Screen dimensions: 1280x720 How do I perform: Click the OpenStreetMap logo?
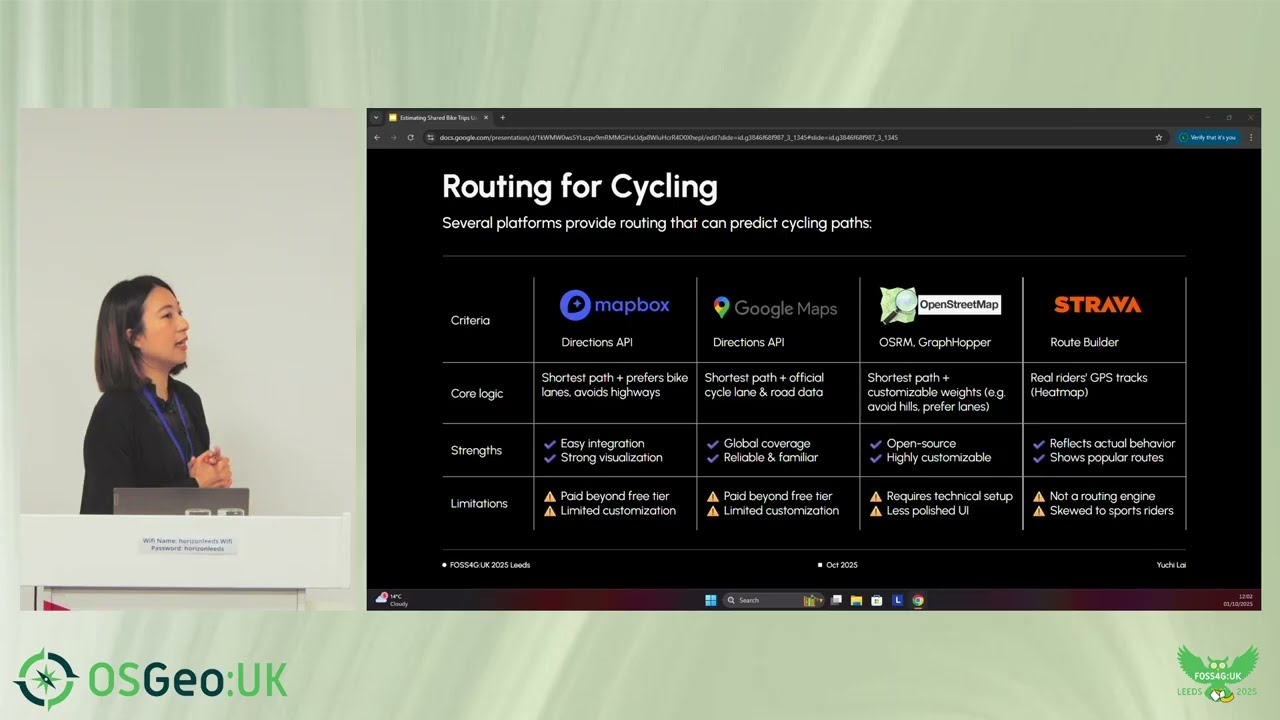point(940,305)
